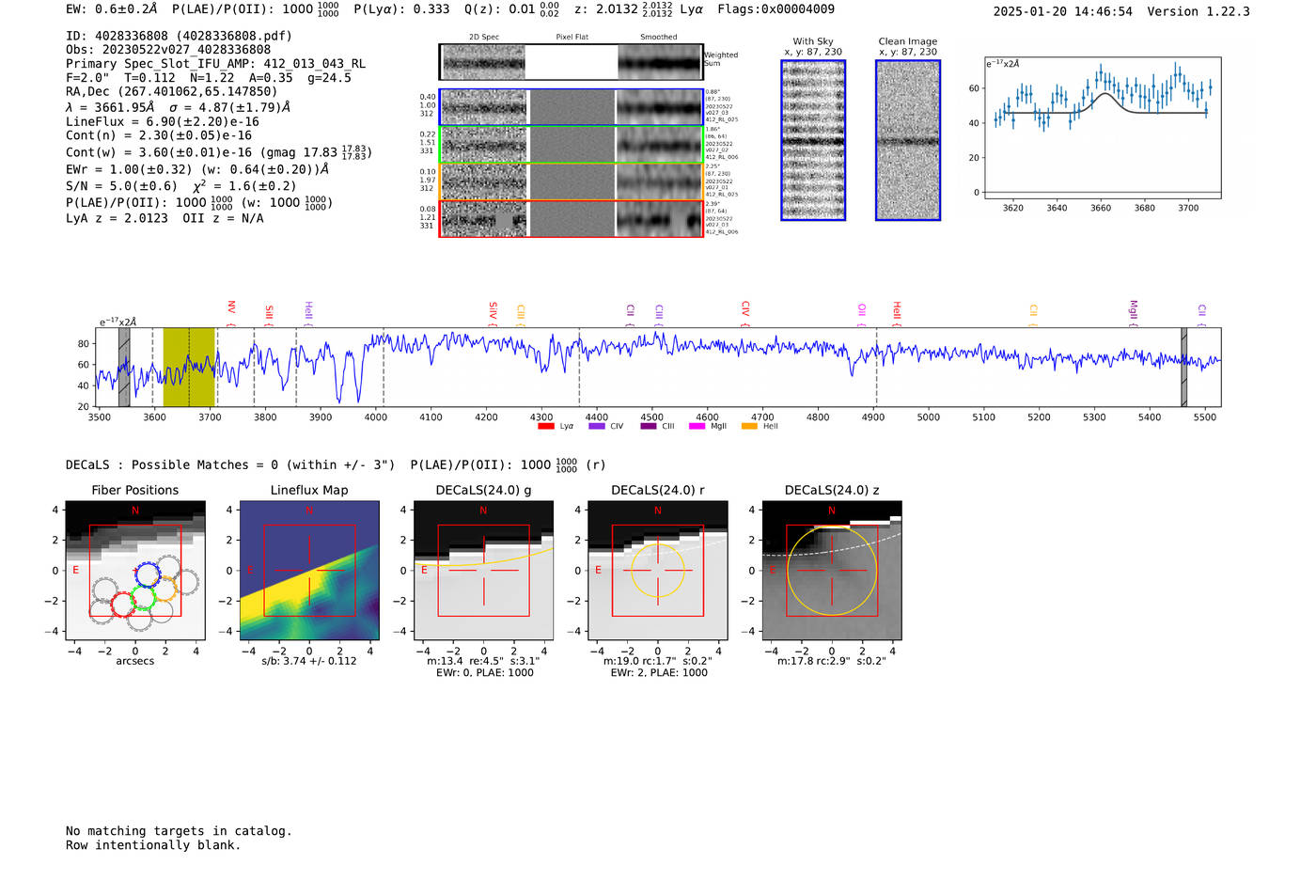The height and width of the screenshot is (896, 1316).
Task: Click the 'EWr: 2, PLAE: 1000' caption
Action: click(x=659, y=673)
